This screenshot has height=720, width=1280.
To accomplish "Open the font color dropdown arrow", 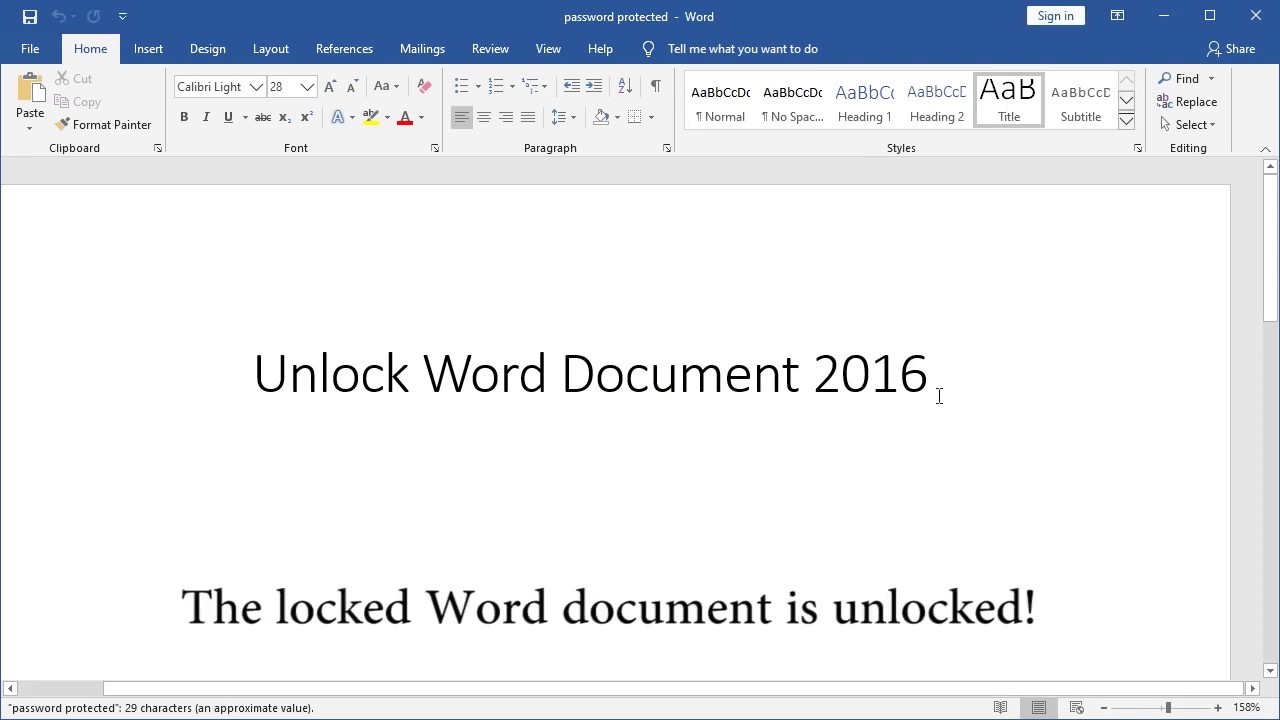I will pyautogui.click(x=421, y=118).
